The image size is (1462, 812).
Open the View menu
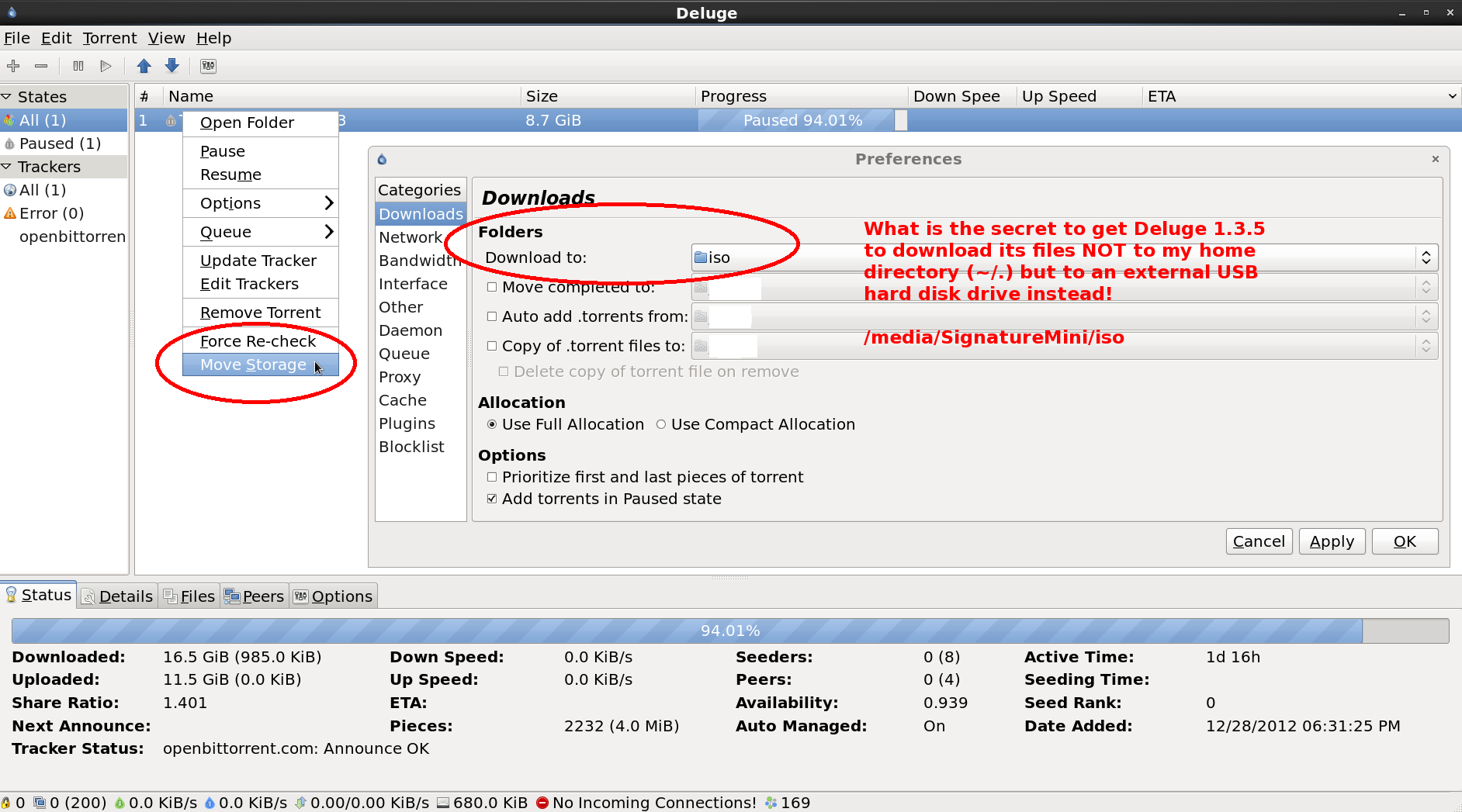click(167, 38)
